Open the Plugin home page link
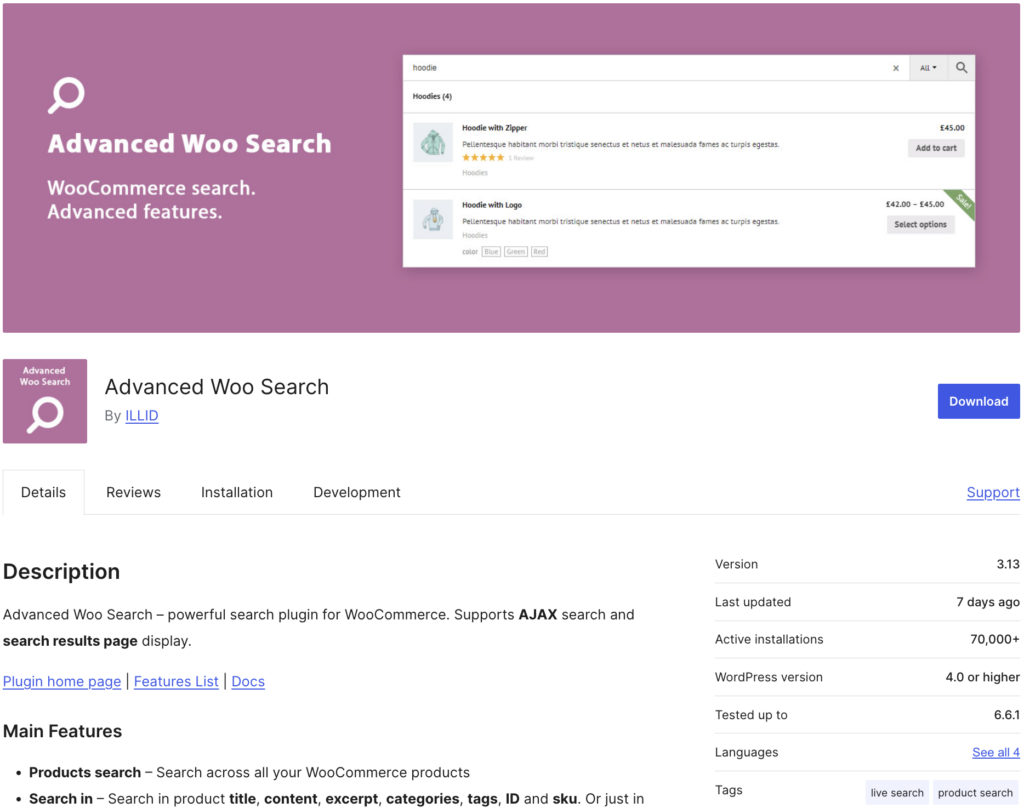1024x808 pixels. click(62, 681)
